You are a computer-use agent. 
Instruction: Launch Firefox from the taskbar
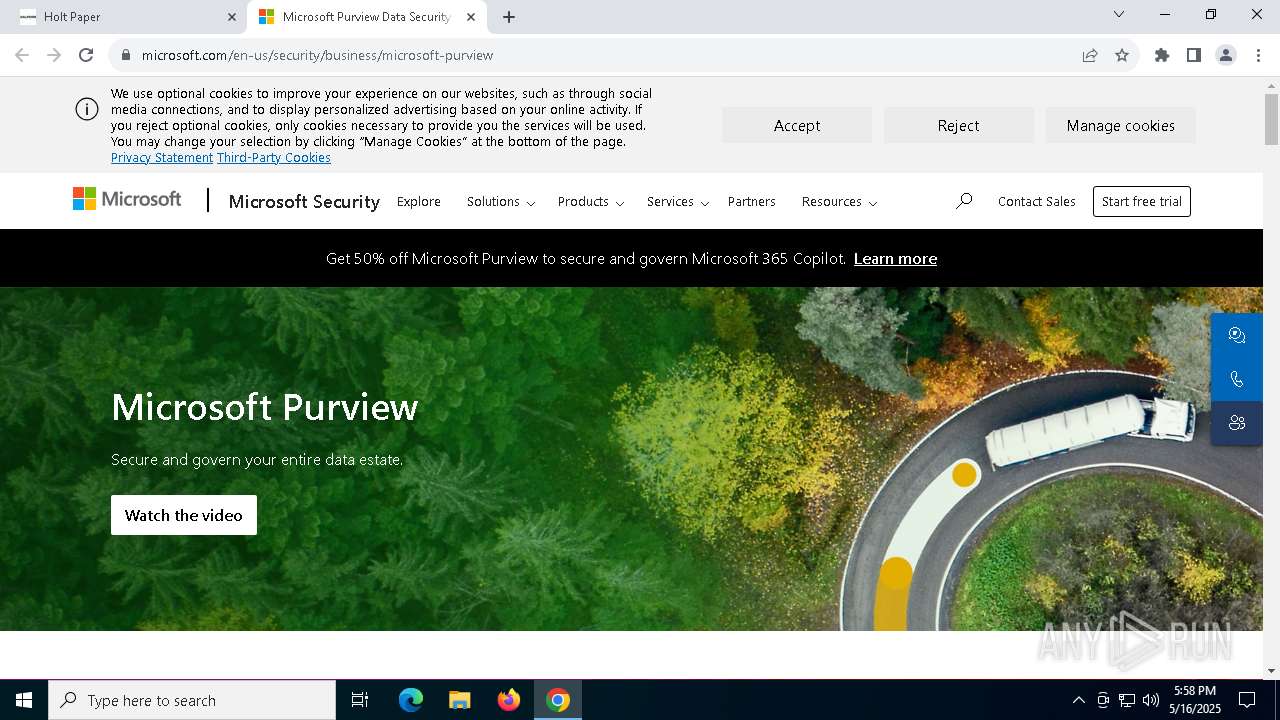pos(509,700)
